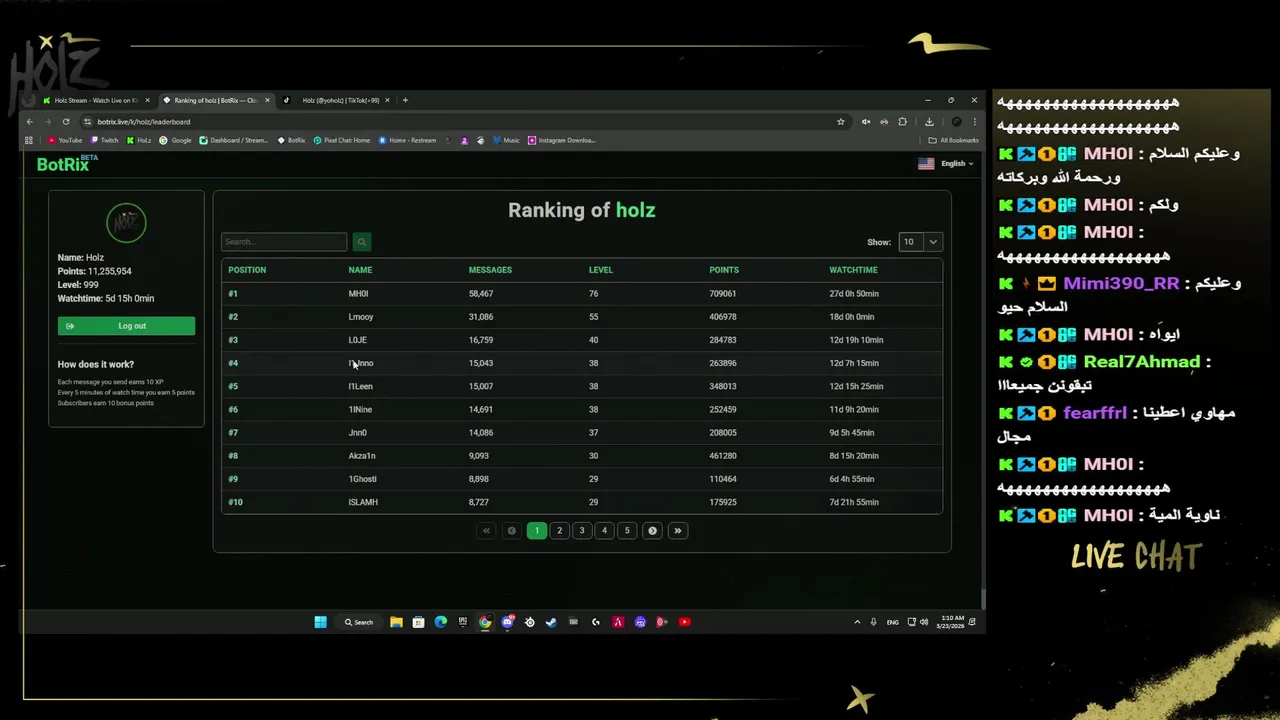Click 1Ghosti name in rank 9 row
The image size is (1280, 720).
[x=362, y=479]
